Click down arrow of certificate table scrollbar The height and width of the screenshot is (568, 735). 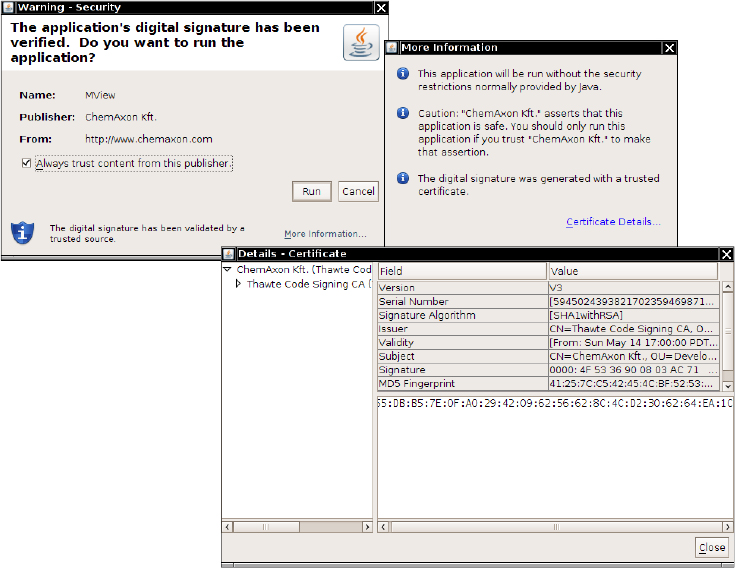727,386
